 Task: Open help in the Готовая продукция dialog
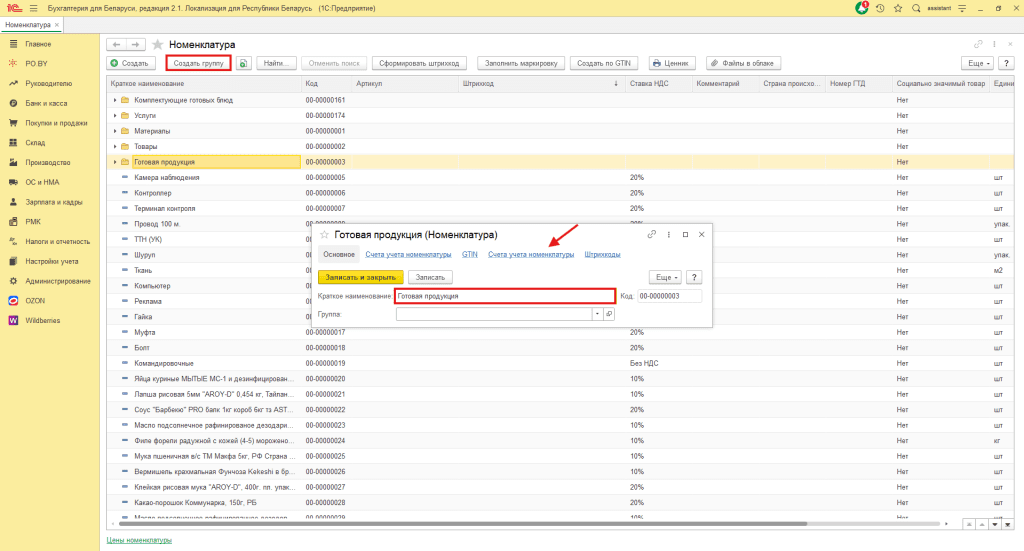point(694,277)
